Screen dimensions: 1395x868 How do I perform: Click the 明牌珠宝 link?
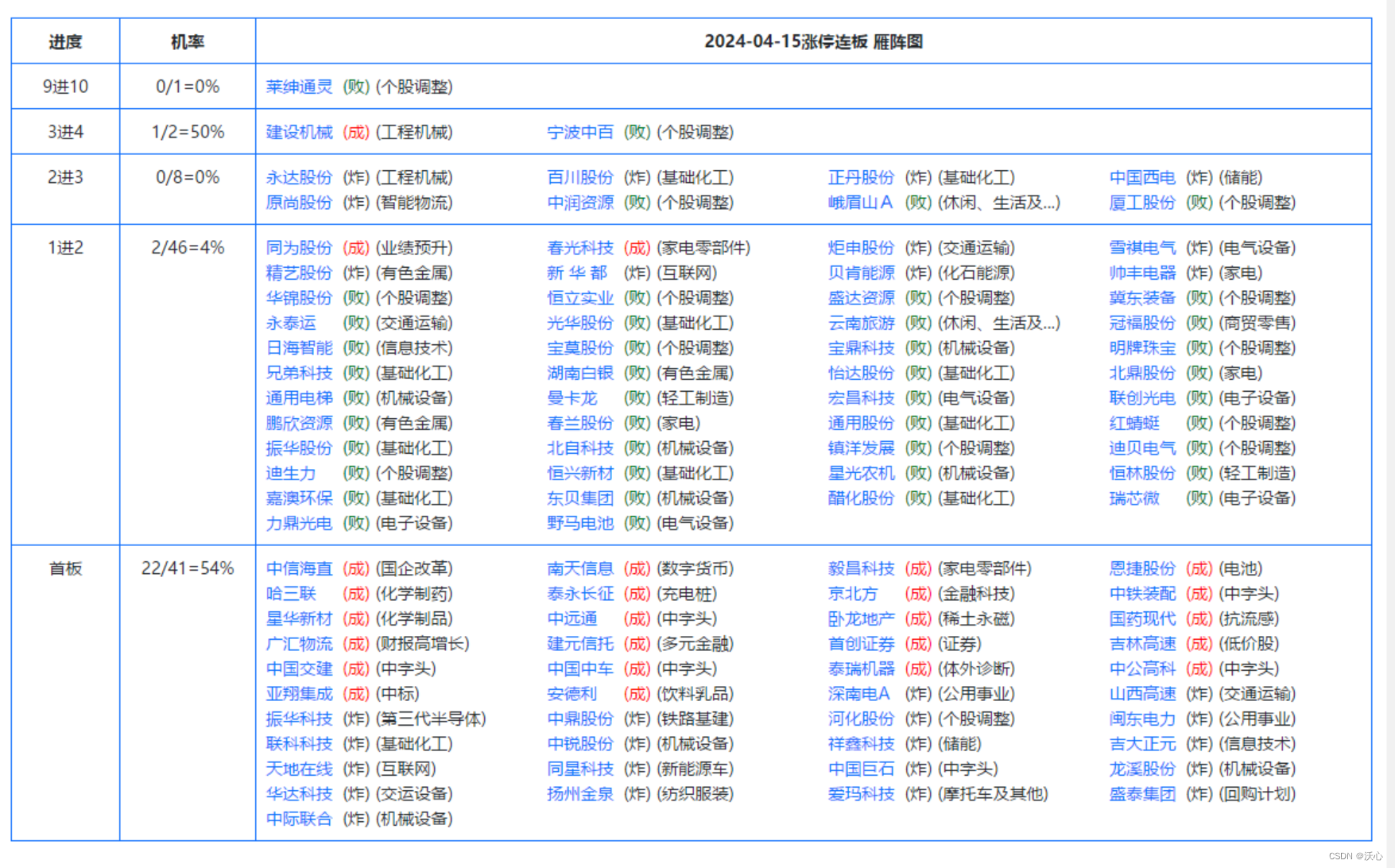tap(1142, 348)
